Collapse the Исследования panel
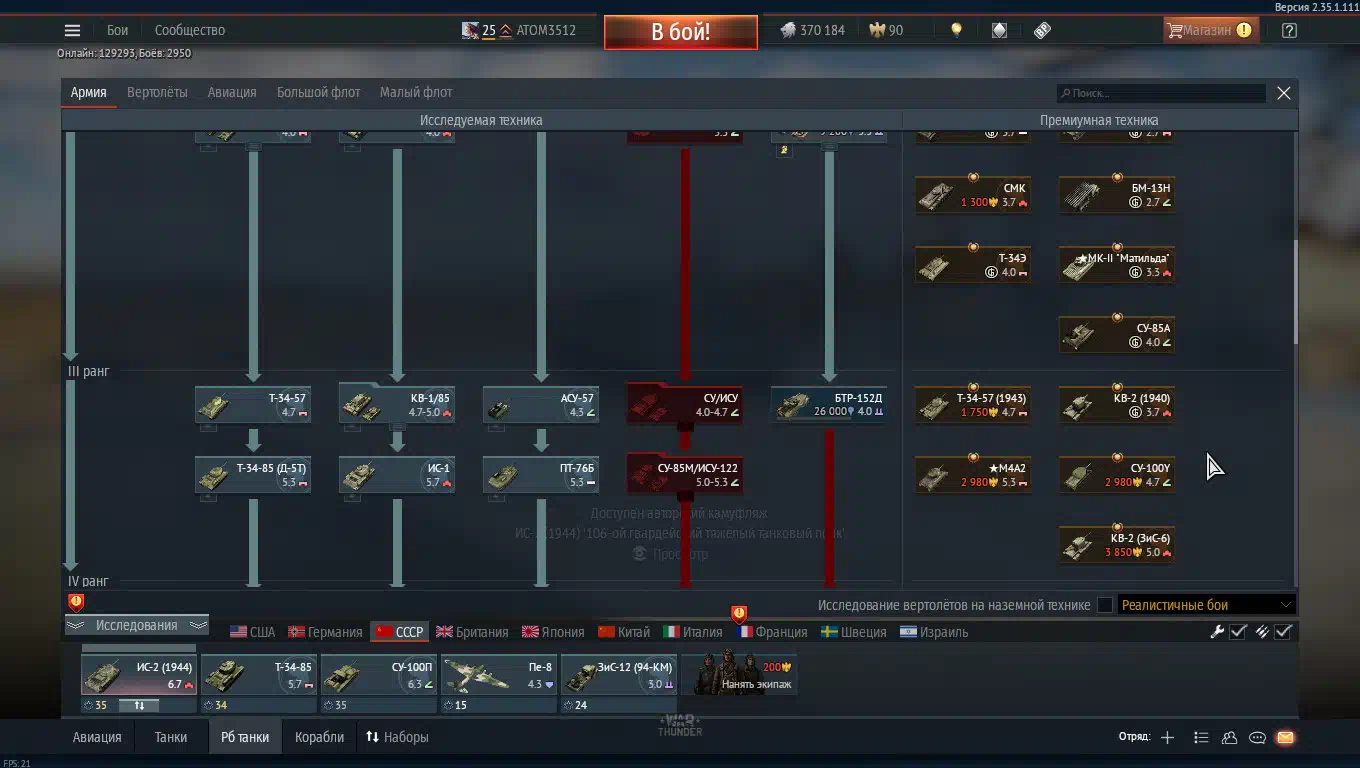The height and width of the screenshot is (768, 1360). click(x=137, y=625)
